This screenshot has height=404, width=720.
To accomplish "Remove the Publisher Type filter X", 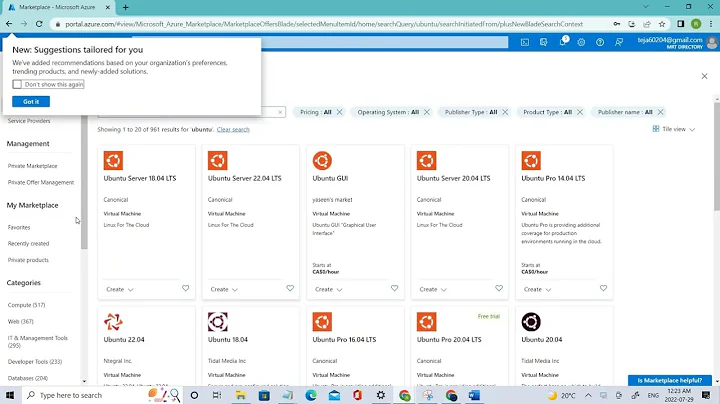I will click(x=505, y=112).
